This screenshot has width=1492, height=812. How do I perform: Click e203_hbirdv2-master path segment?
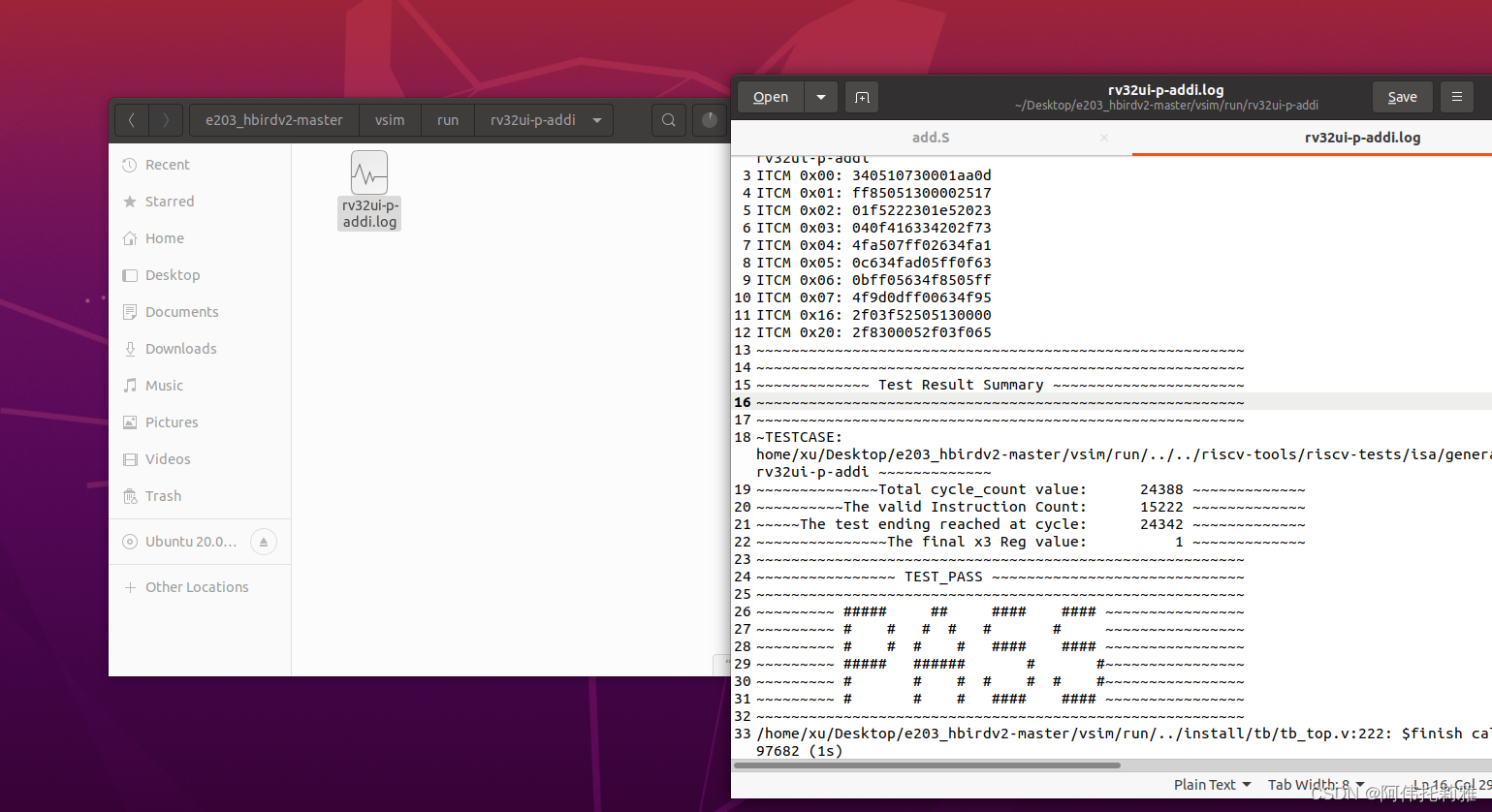click(x=274, y=120)
